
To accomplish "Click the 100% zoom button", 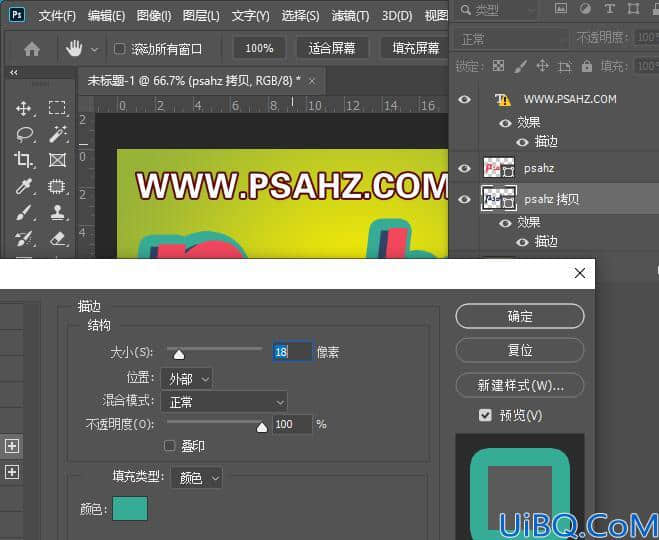I will pos(259,48).
